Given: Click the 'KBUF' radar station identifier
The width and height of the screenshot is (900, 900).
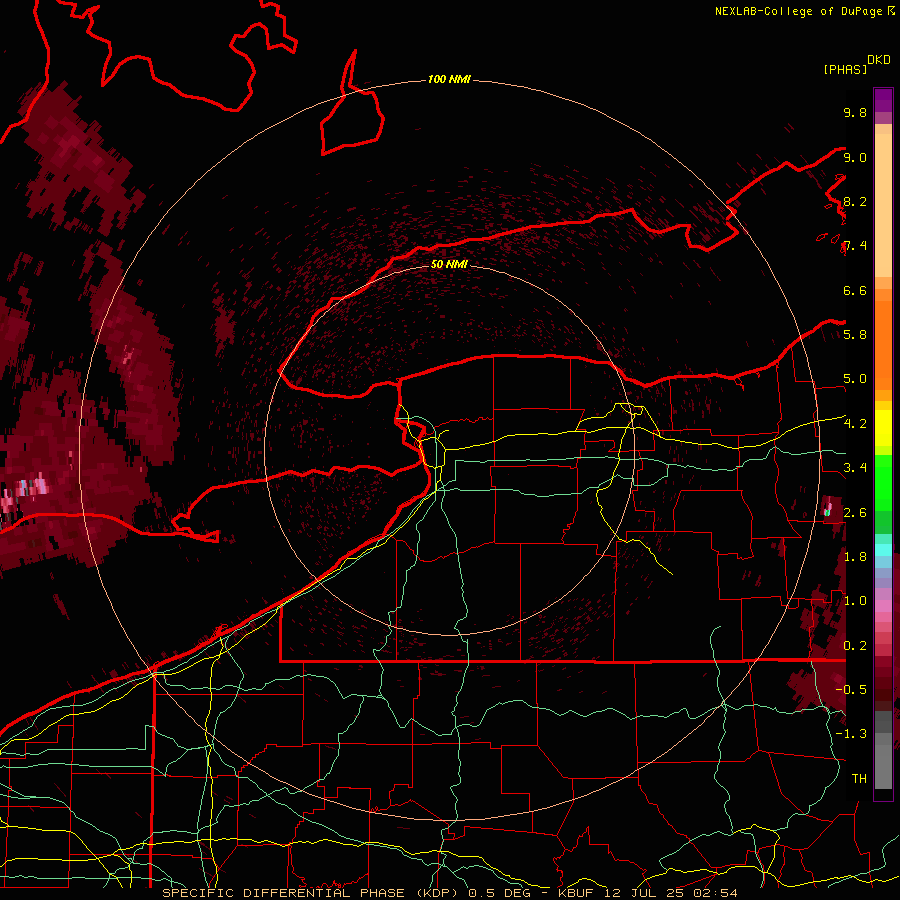Looking at the screenshot, I should 576,893.
